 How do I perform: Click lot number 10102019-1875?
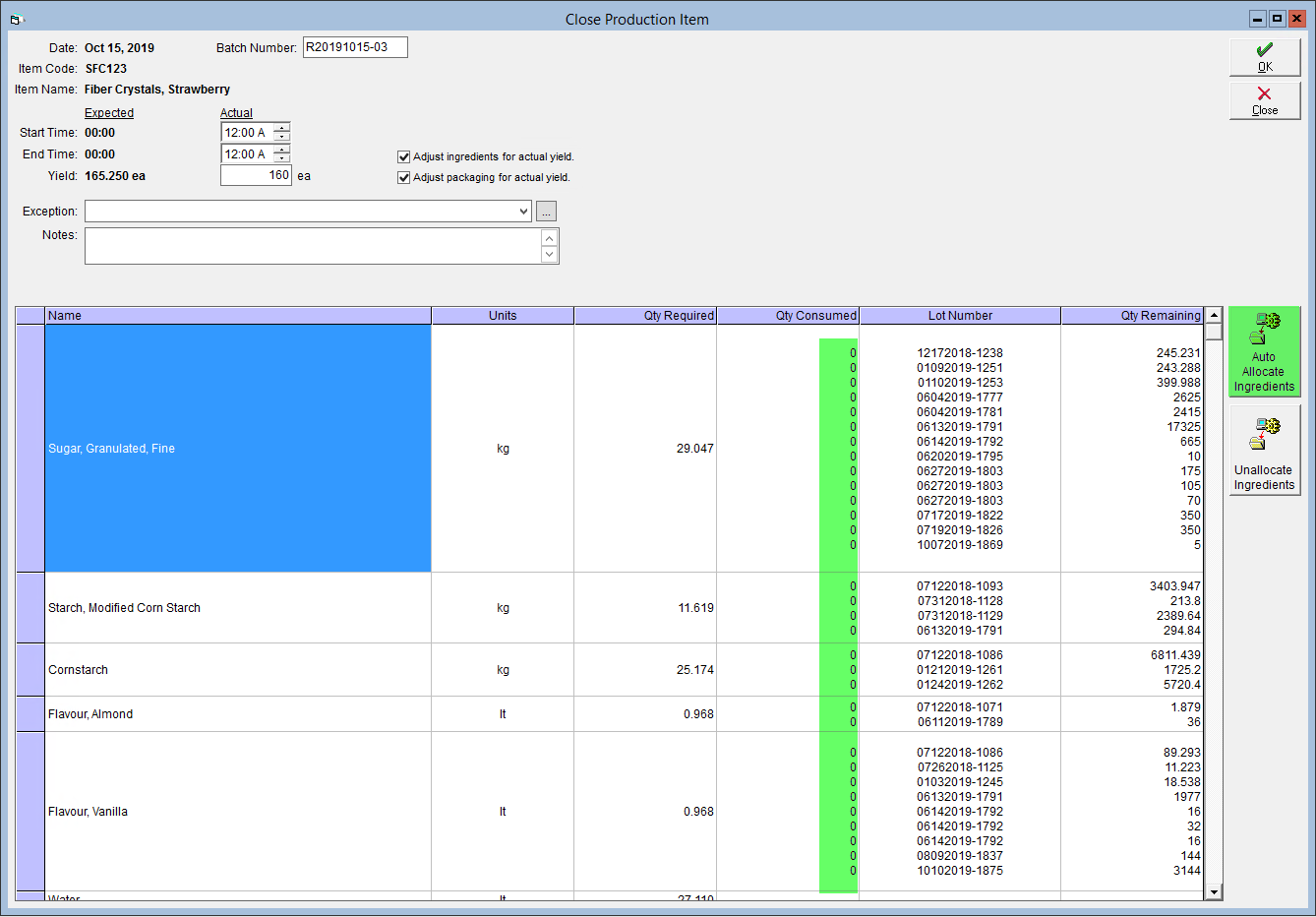(x=960, y=871)
